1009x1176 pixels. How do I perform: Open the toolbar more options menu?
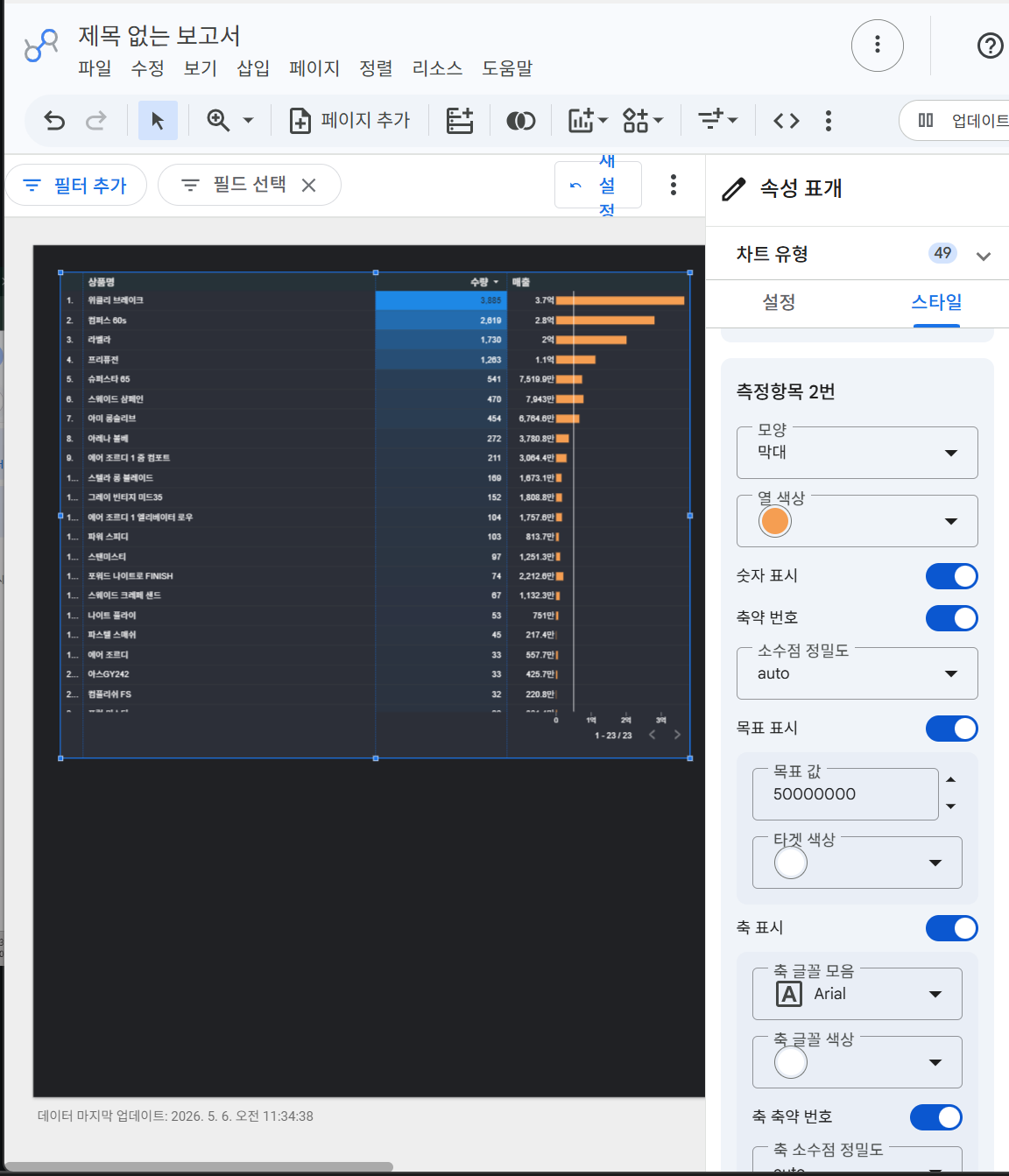pyautogui.click(x=828, y=121)
